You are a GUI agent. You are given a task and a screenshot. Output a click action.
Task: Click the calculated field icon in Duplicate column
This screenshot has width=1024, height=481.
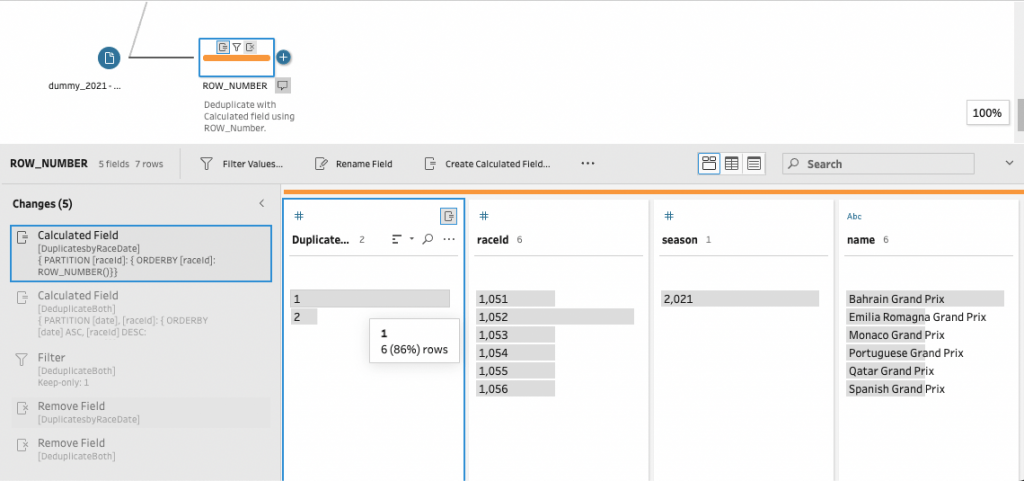(449, 216)
